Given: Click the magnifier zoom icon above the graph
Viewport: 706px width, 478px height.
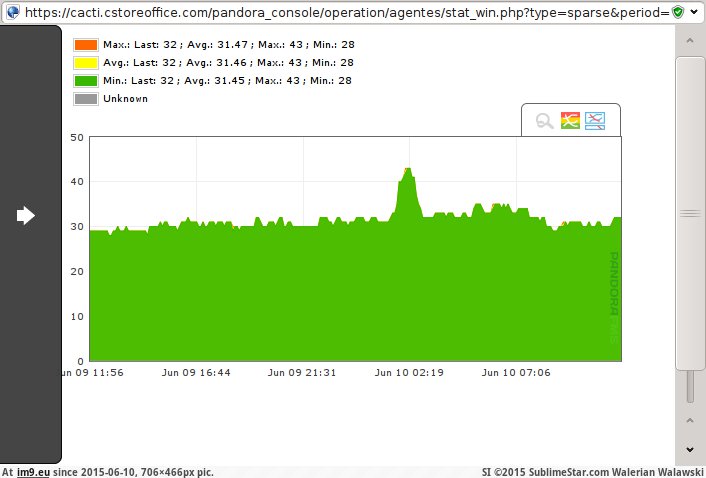Looking at the screenshot, I should pos(545,121).
